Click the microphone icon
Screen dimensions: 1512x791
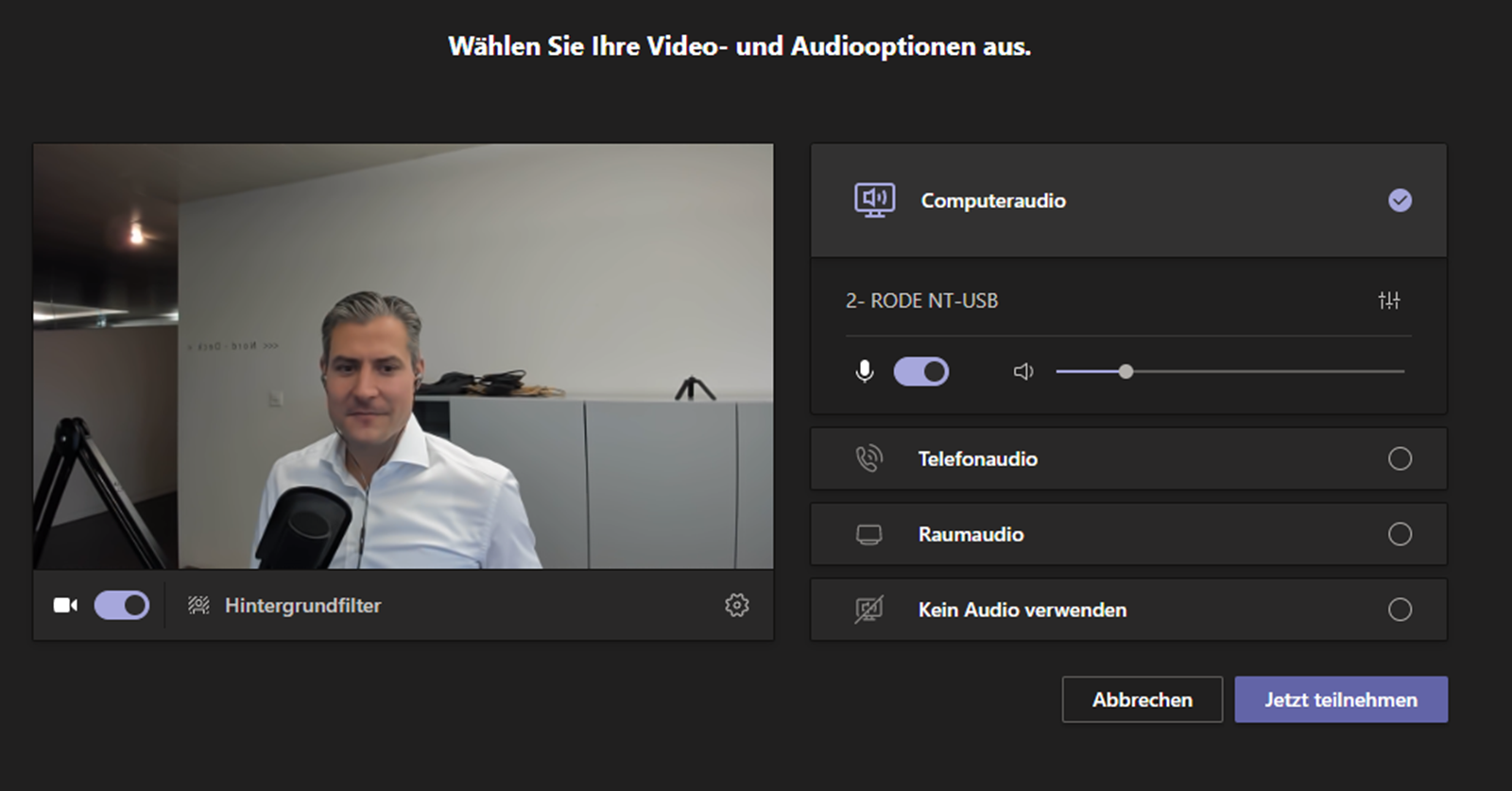click(864, 371)
